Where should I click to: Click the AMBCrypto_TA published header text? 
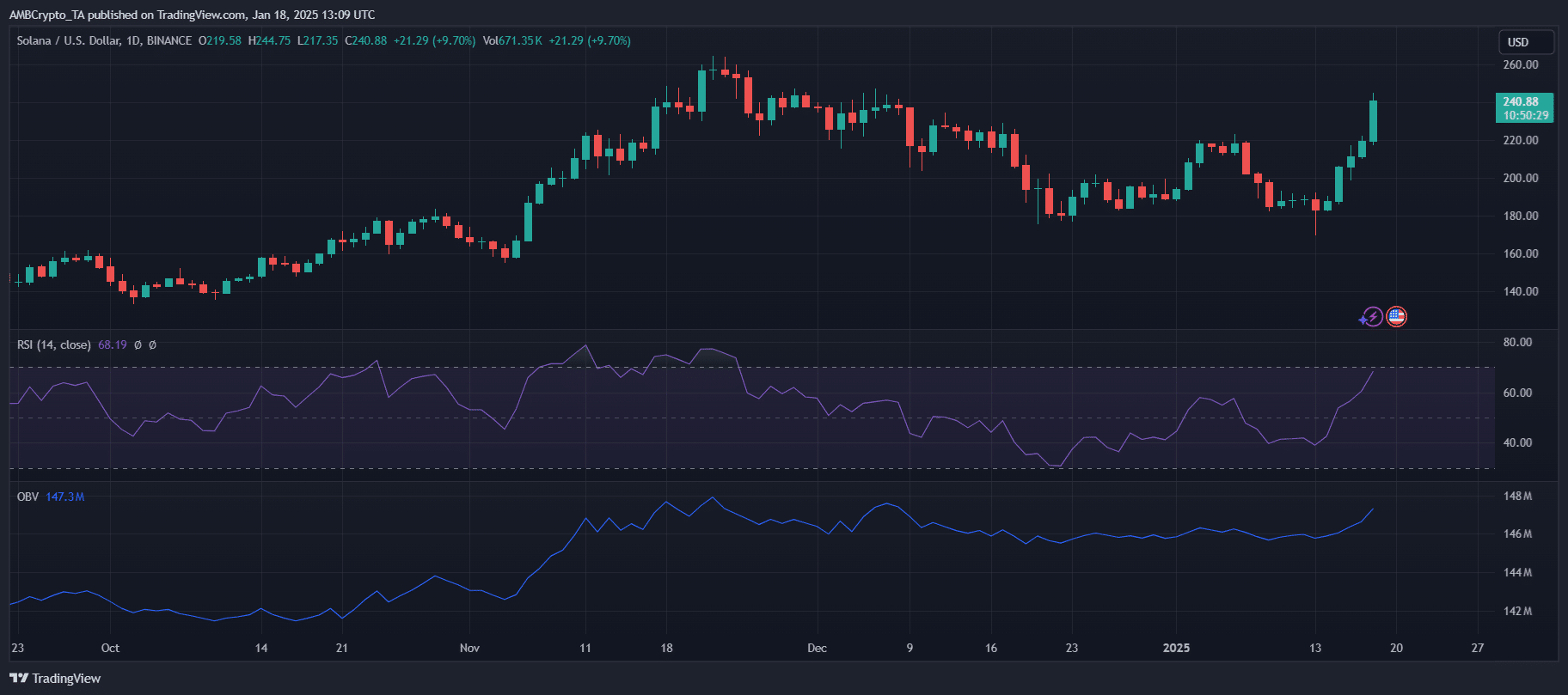[192, 15]
